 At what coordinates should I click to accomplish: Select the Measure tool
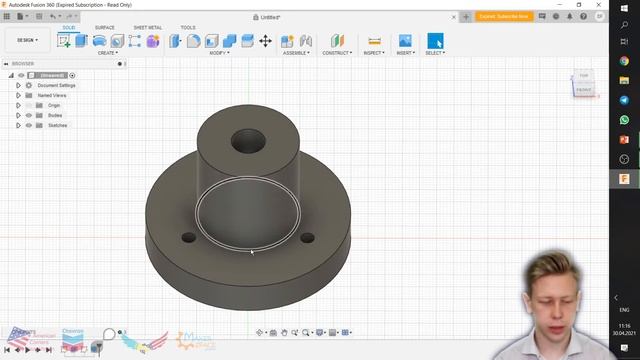374,41
